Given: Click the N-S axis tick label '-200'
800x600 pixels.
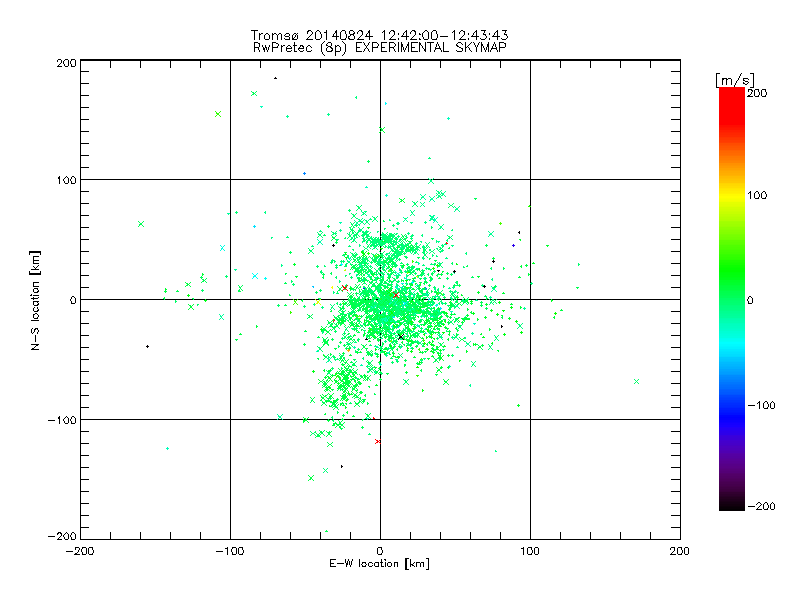Looking at the screenshot, I should [x=62, y=537].
